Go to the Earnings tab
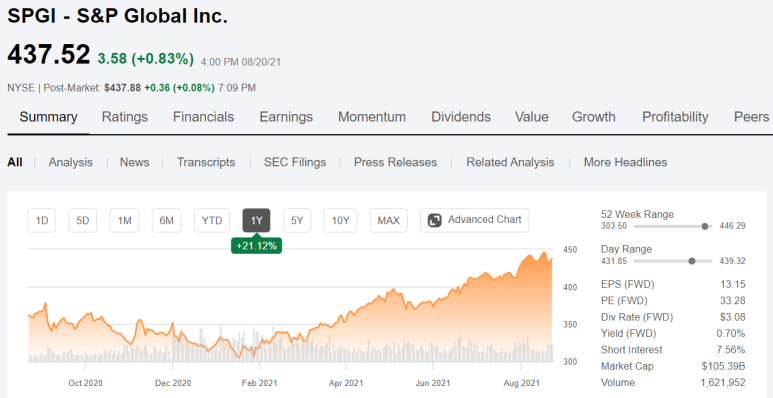Image resolution: width=773 pixels, height=398 pixels. click(286, 117)
